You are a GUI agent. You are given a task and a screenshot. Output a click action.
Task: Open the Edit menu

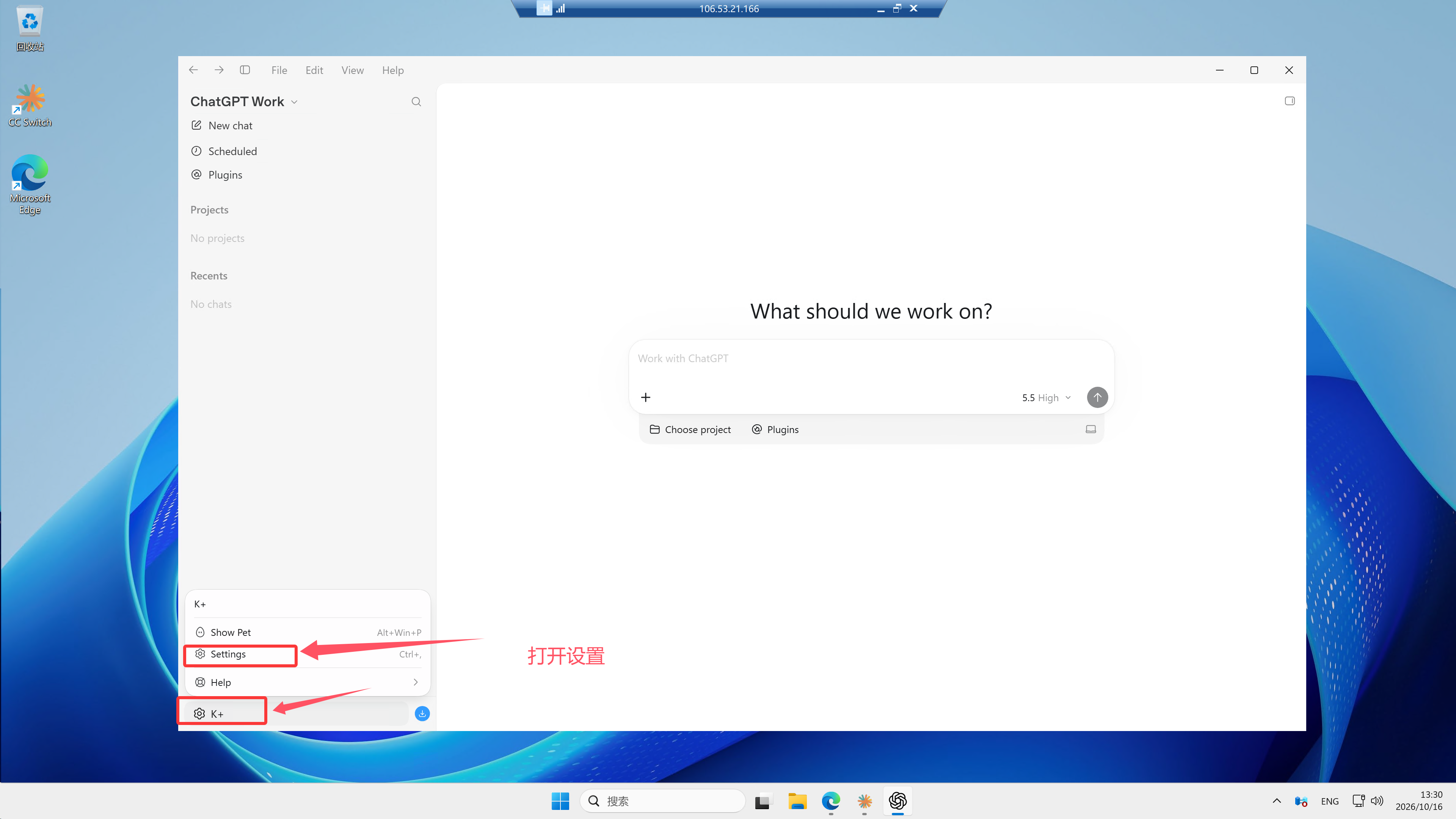[314, 70]
